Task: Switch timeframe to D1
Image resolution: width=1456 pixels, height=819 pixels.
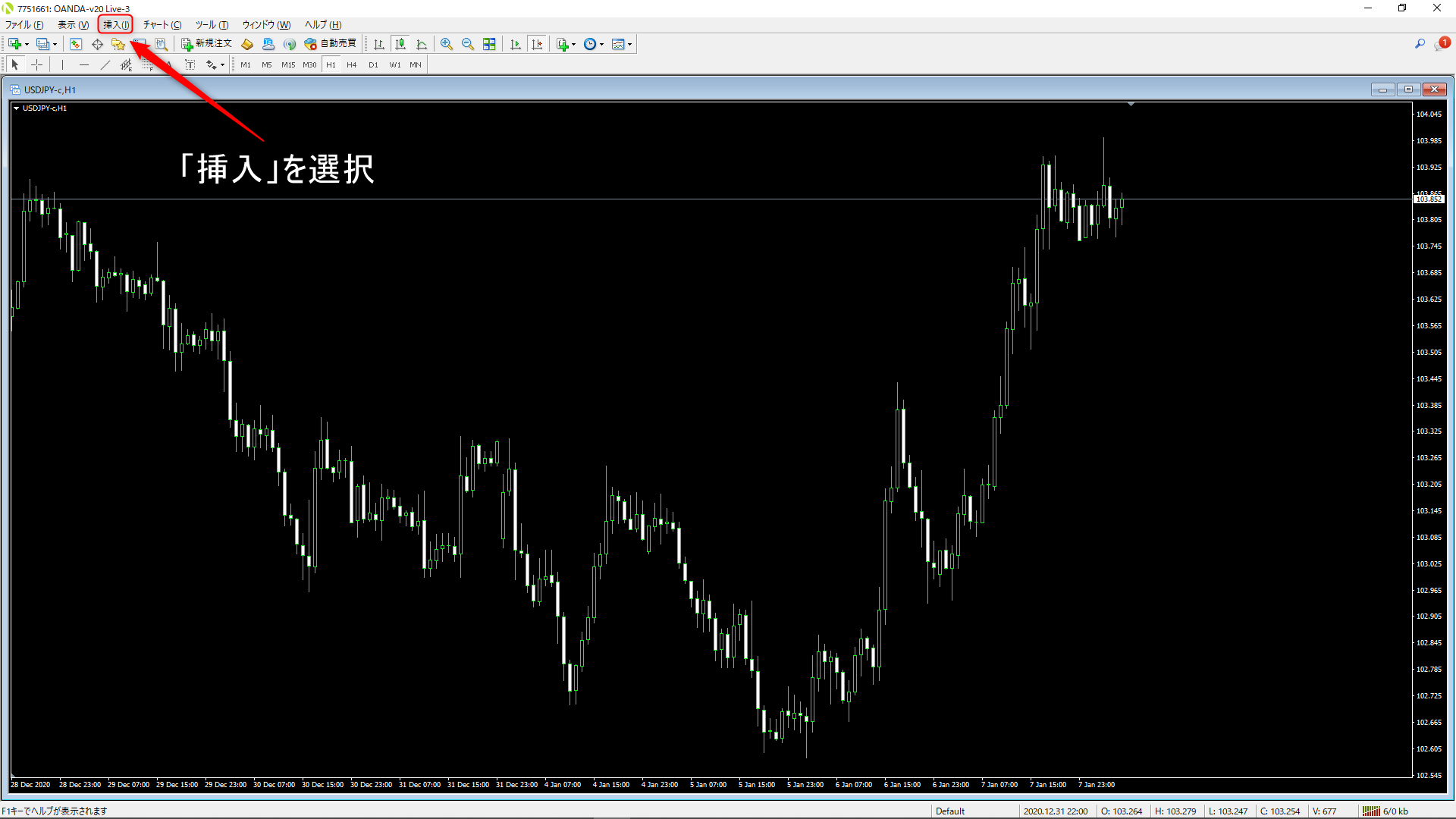Action: tap(373, 65)
